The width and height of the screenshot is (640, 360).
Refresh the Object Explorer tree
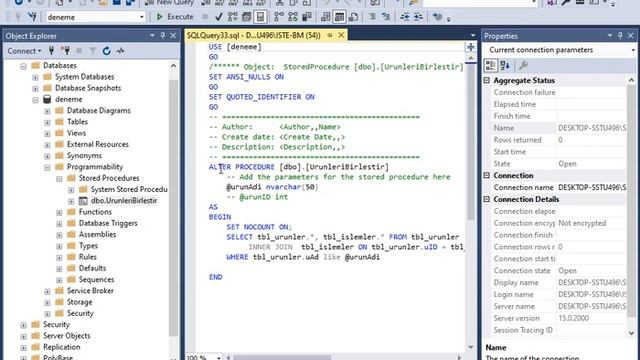(107, 51)
